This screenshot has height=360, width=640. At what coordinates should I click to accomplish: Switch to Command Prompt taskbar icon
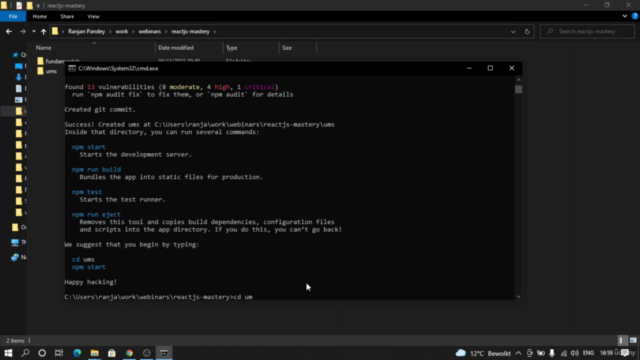click(x=164, y=353)
